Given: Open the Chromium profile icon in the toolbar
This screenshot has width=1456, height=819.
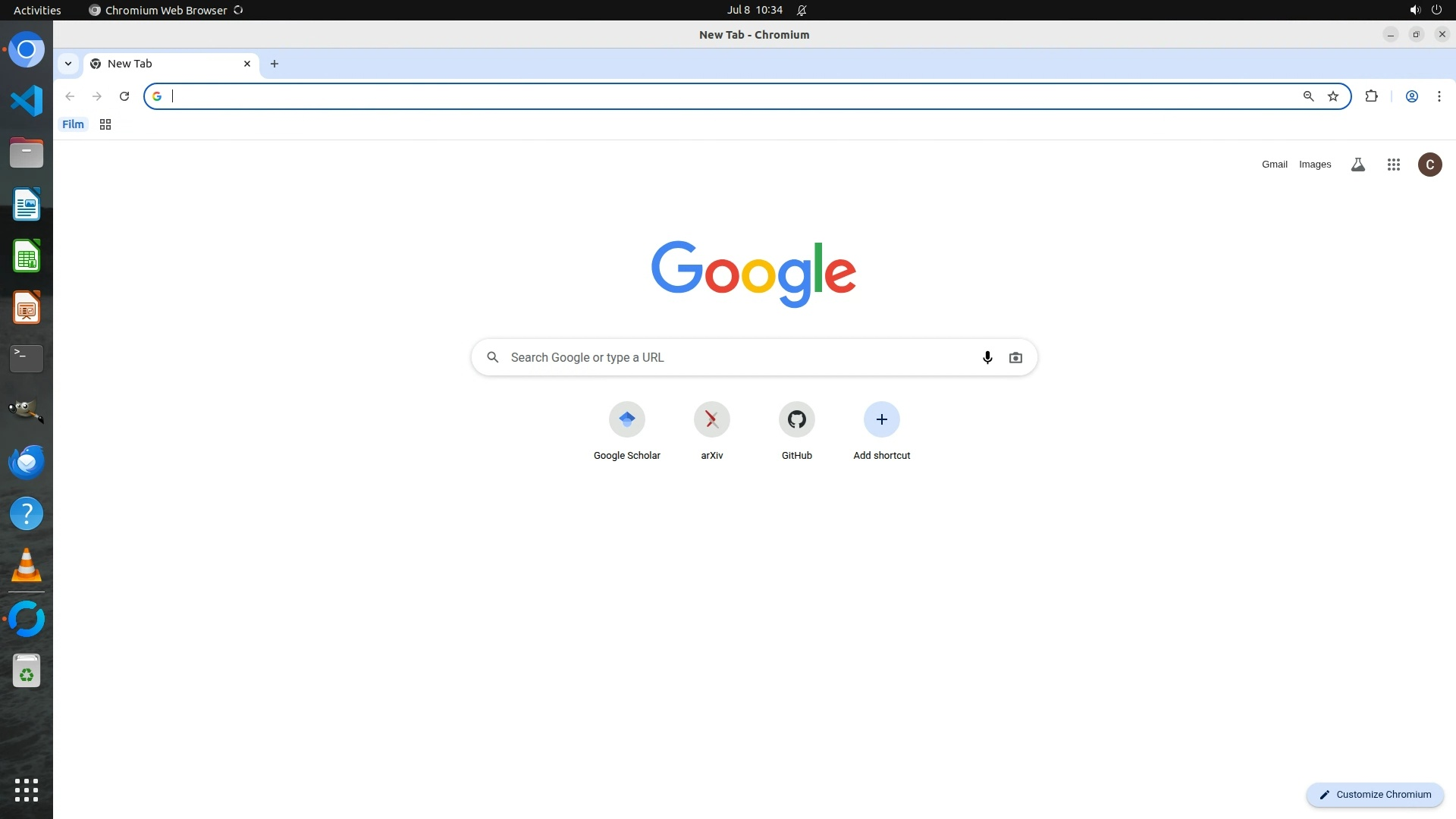Looking at the screenshot, I should click(x=1412, y=96).
